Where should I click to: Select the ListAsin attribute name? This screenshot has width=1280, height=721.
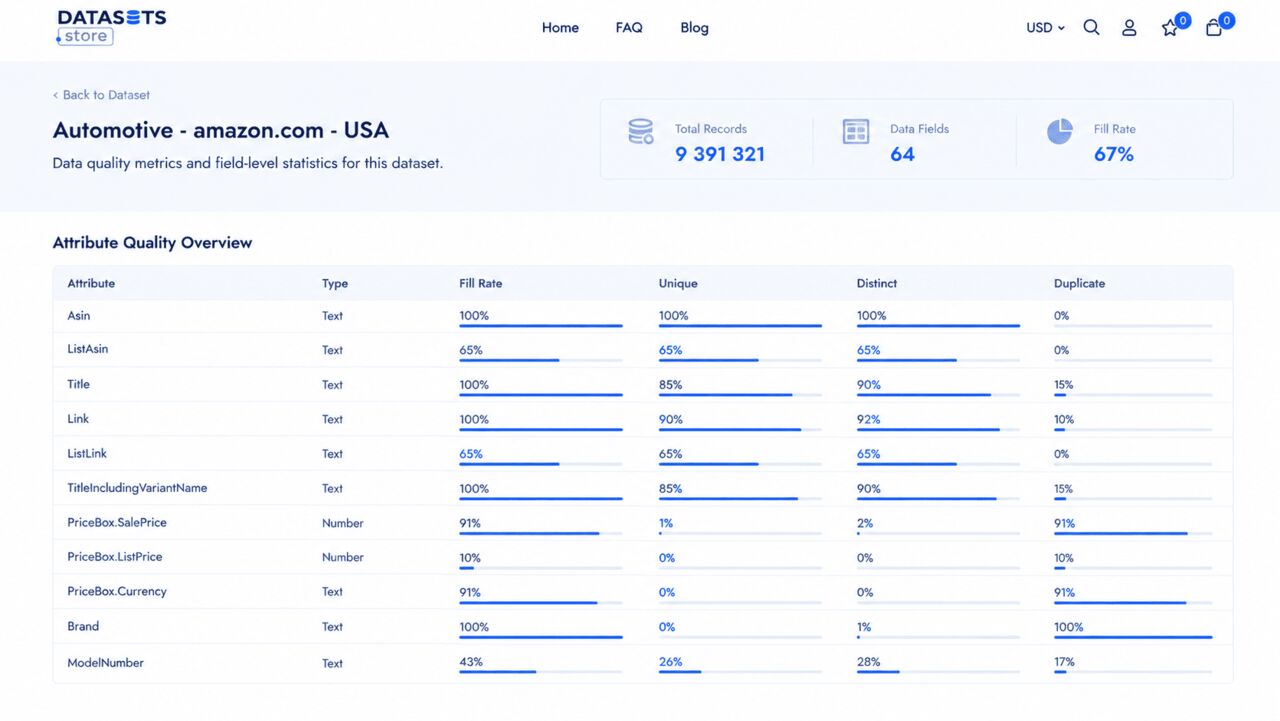tap(90, 350)
